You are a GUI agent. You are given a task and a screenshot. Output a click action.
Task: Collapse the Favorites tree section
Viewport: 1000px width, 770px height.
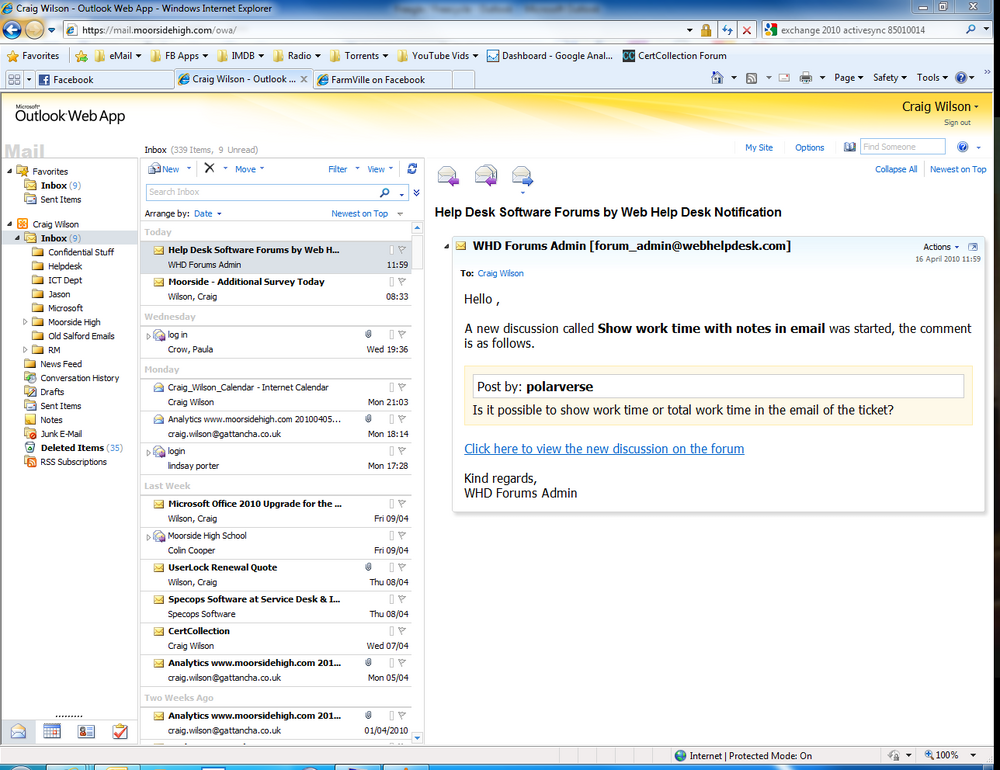click(x=10, y=171)
